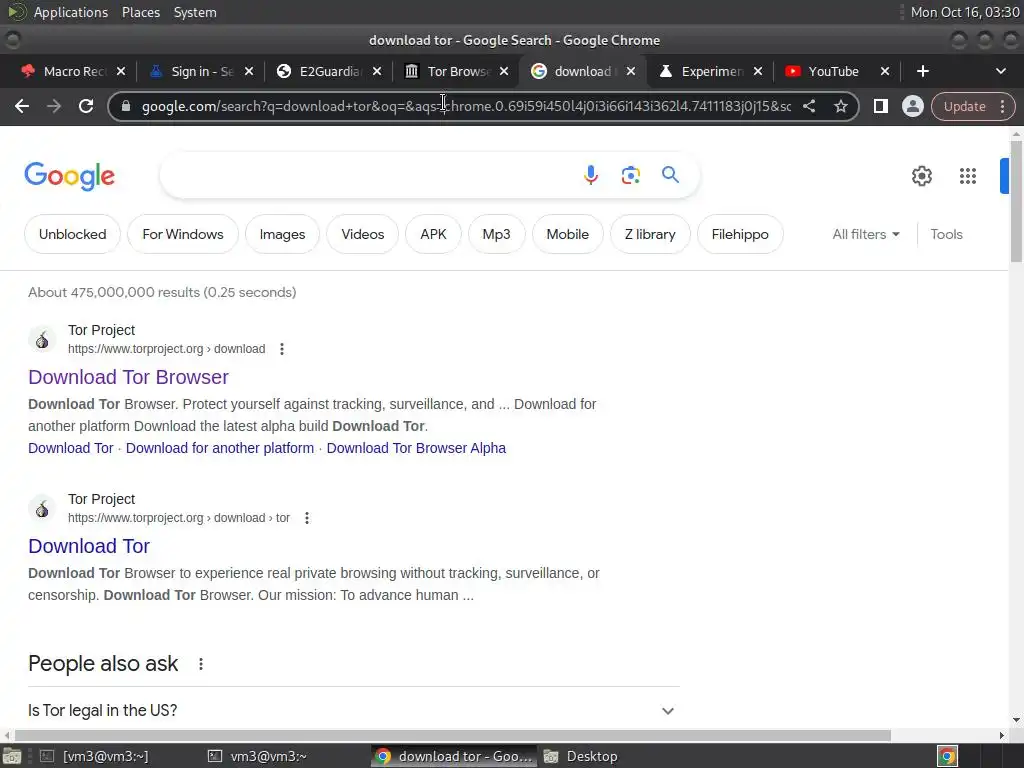Screen dimensions: 1024x768
Task: Follow Download Tor Browser Alpha sitelink
Action: [416, 448]
